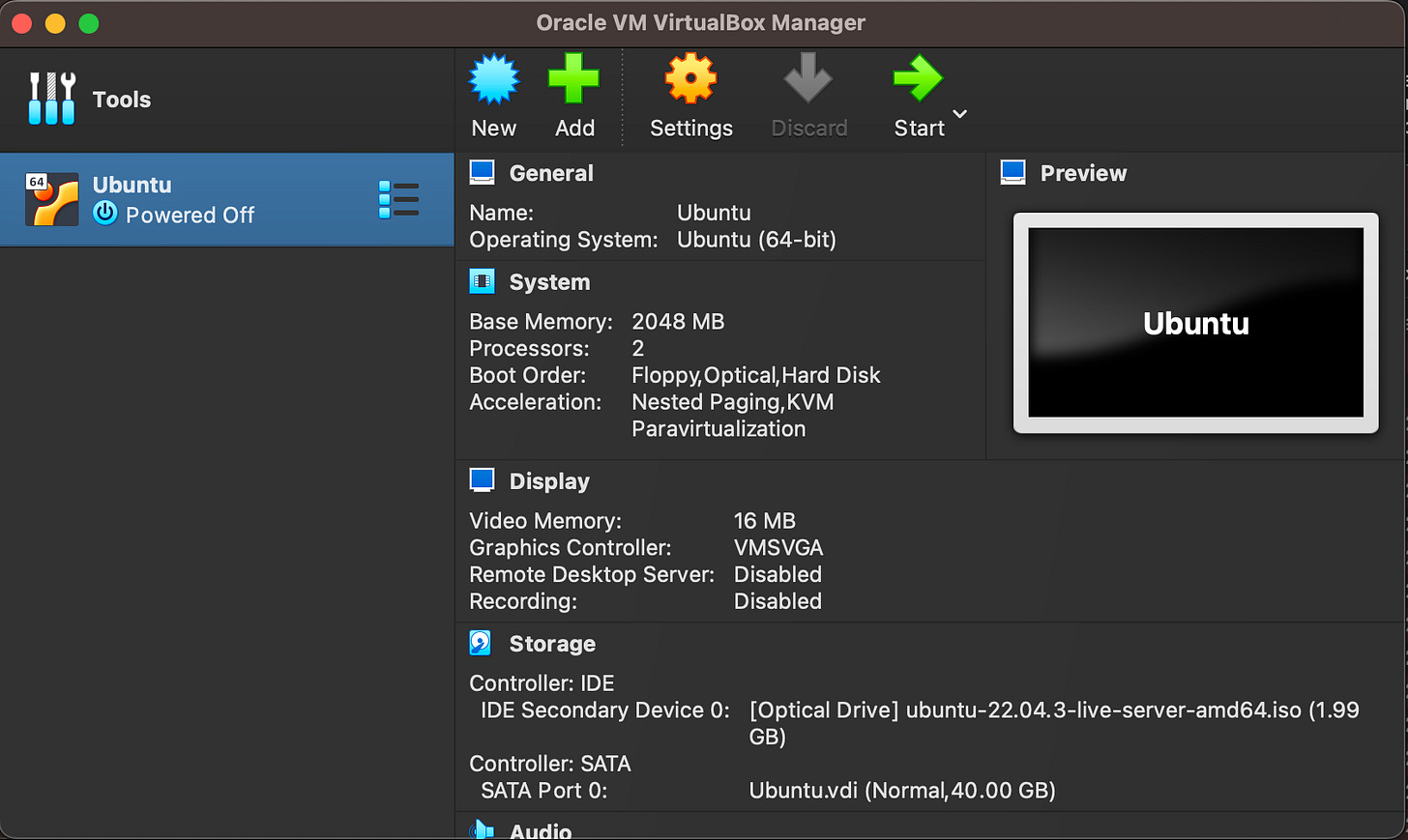Viewport: 1408px width, 840px height.
Task: Click the Ubuntu.vdi (Normal,40.00 GB) disk entry
Action: tap(902, 791)
